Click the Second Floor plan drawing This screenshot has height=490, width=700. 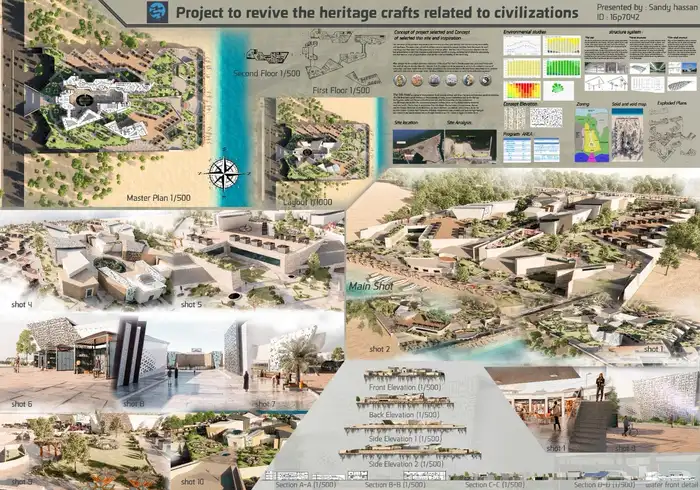point(268,56)
